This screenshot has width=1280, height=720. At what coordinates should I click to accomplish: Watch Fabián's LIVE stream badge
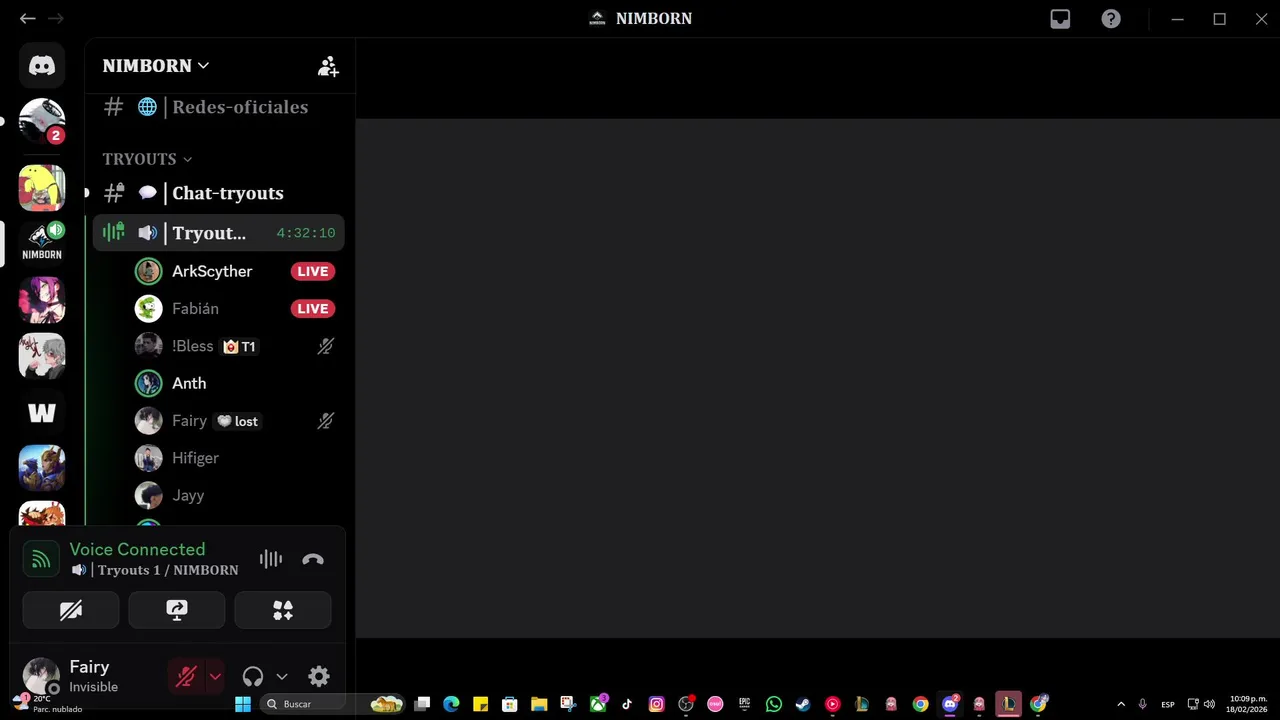click(x=313, y=309)
